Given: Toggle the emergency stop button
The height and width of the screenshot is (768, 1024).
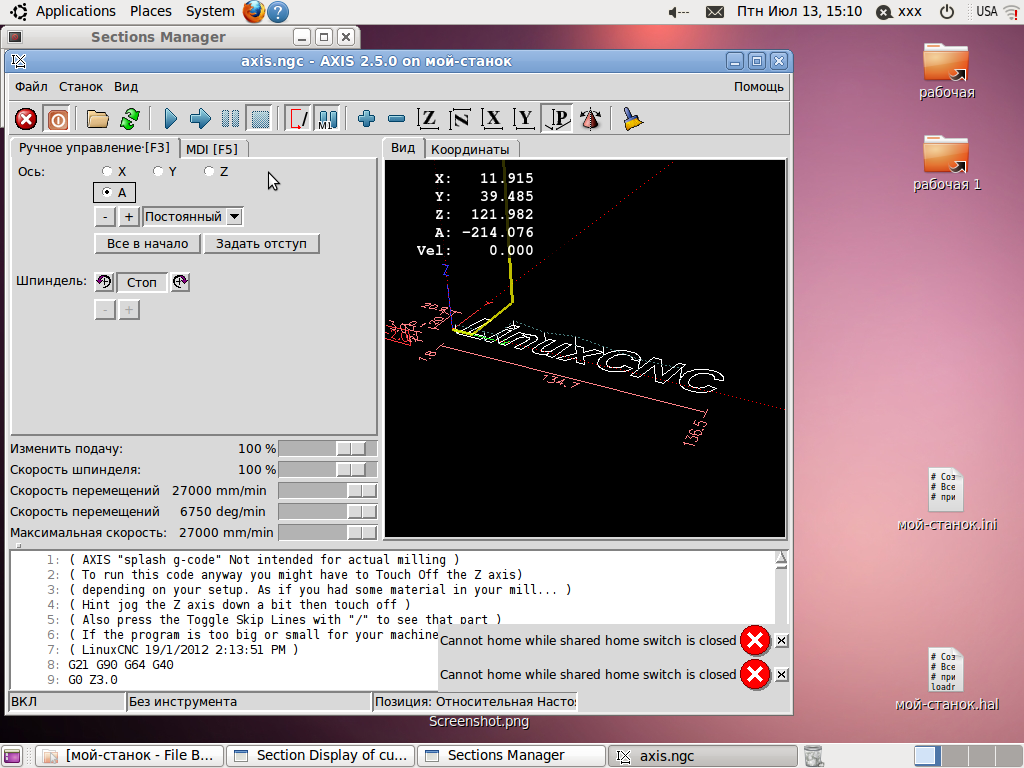Looking at the screenshot, I should 27,119.
